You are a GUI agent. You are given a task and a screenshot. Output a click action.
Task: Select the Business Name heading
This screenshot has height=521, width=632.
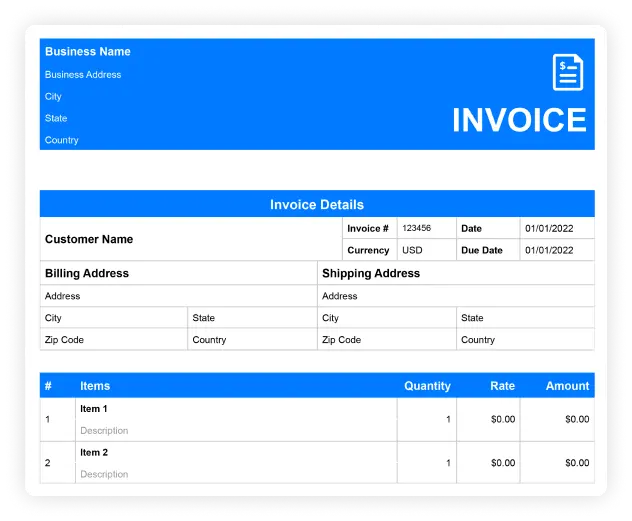88,52
